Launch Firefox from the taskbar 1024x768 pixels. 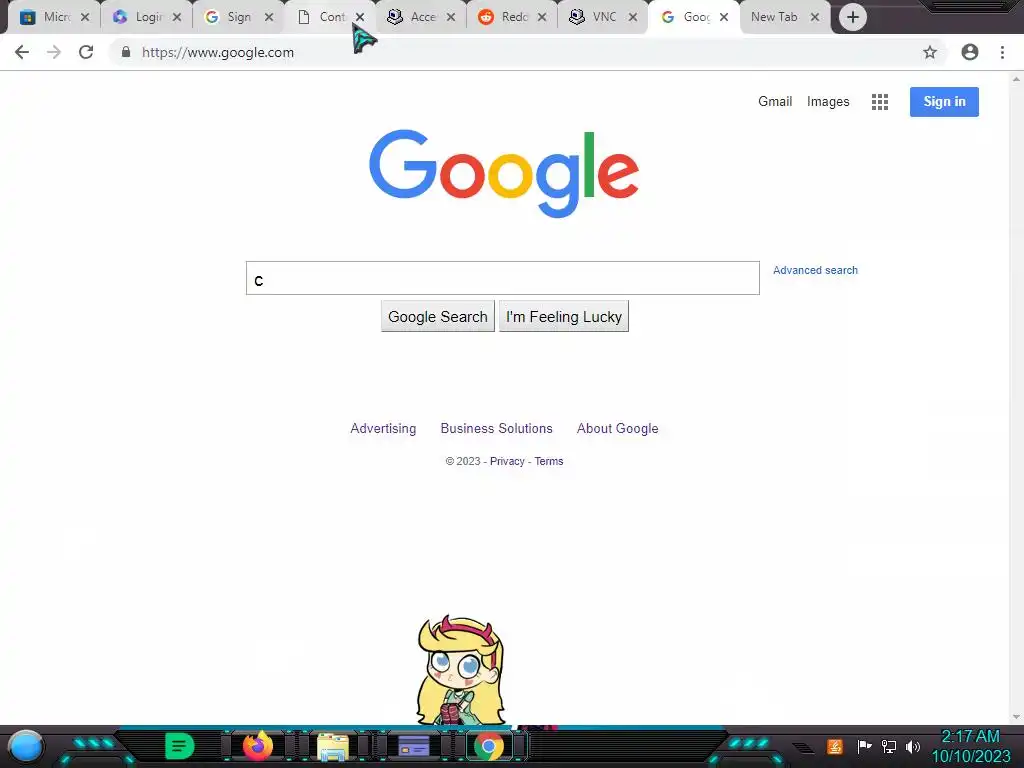[258, 746]
